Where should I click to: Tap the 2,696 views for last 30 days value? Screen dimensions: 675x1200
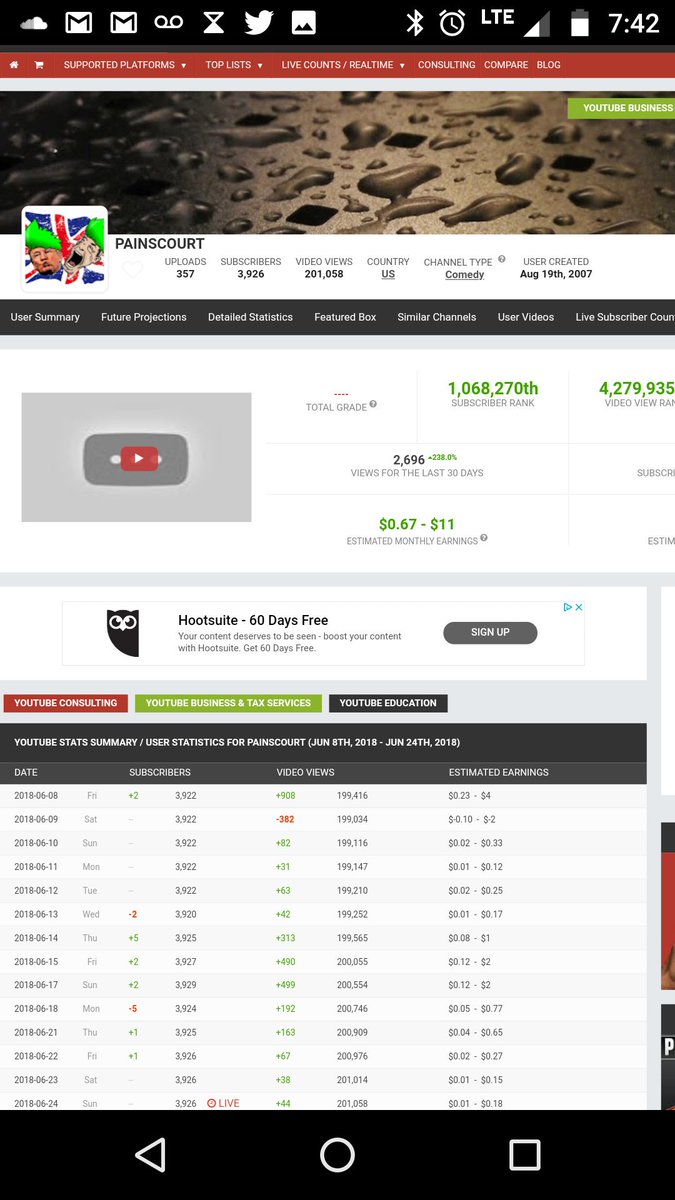click(409, 460)
